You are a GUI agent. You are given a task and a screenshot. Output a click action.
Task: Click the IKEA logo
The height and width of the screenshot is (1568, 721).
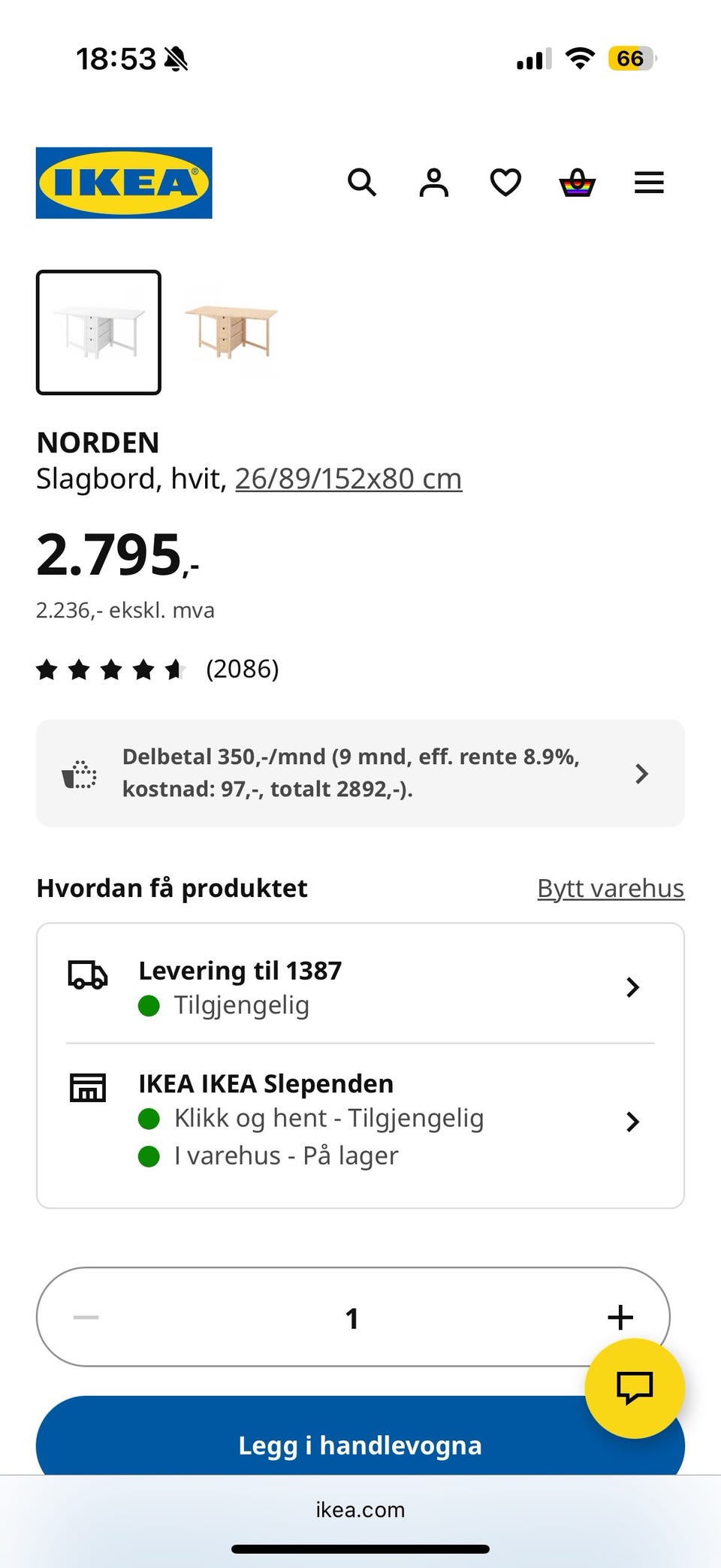pyautogui.click(x=124, y=183)
